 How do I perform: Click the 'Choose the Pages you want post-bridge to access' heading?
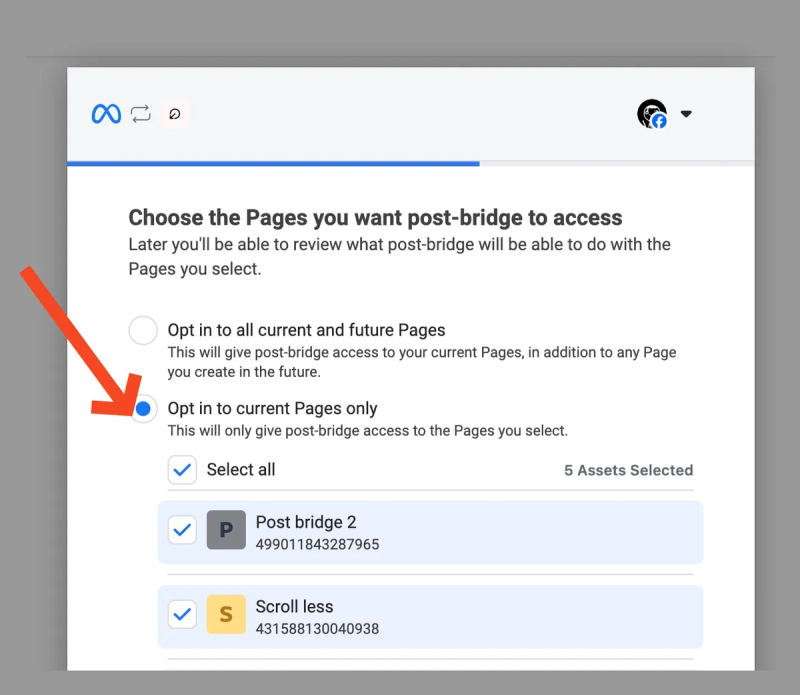[x=376, y=217]
